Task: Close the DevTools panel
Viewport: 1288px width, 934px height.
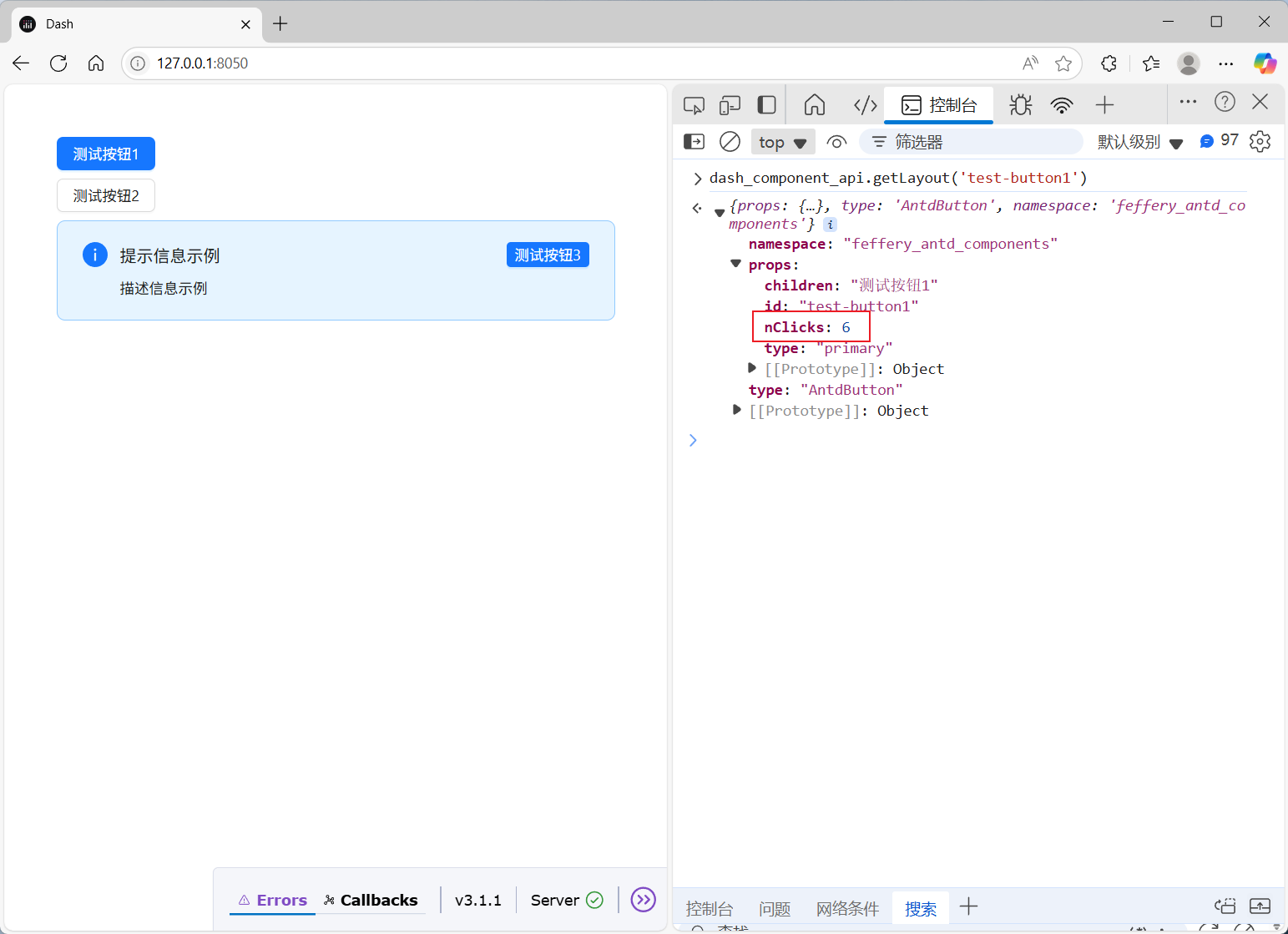Action: click(1260, 102)
